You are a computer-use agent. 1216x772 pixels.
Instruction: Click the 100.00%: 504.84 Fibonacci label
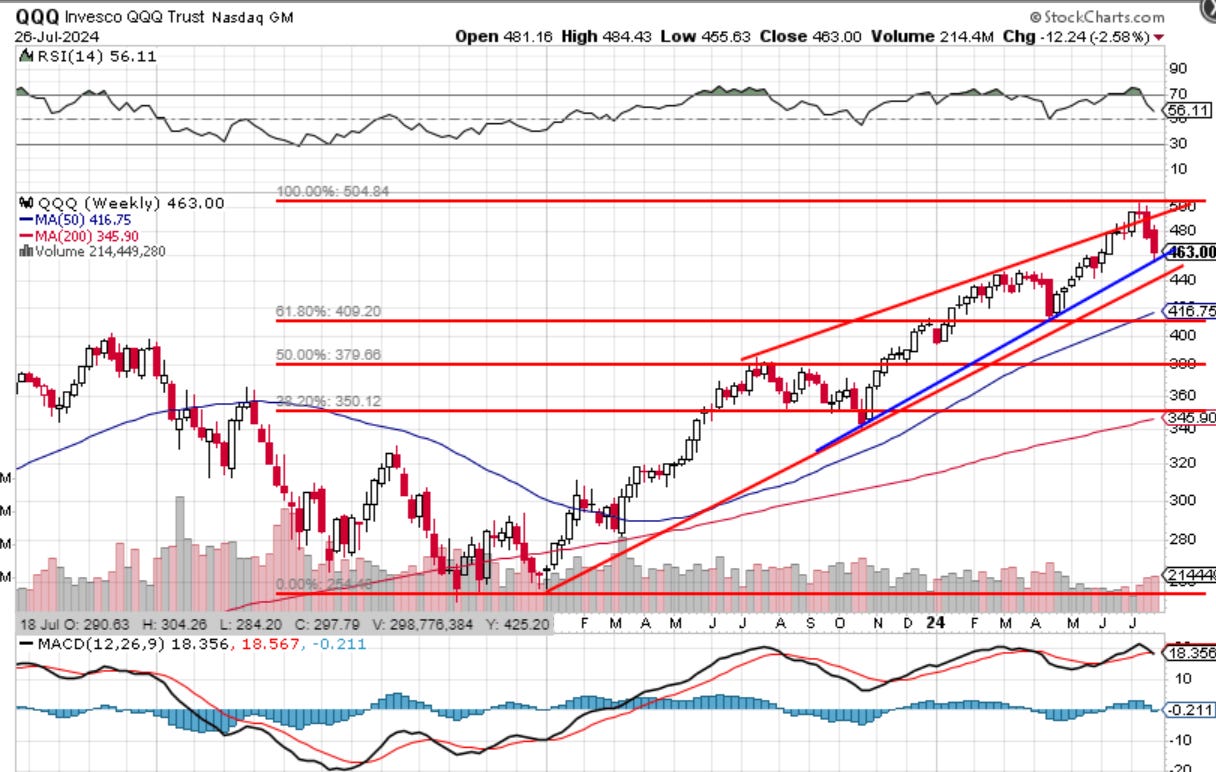(331, 191)
